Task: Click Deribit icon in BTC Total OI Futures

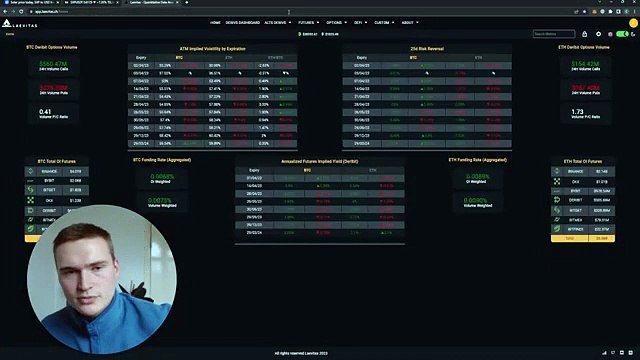Action: tap(30, 211)
